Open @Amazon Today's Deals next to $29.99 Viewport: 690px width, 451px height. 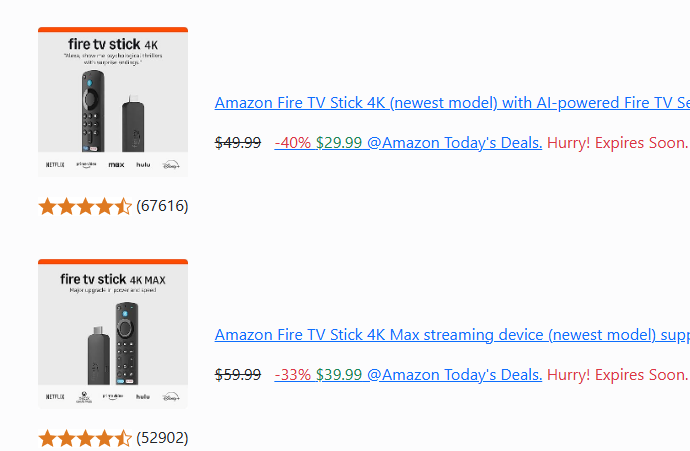455,143
